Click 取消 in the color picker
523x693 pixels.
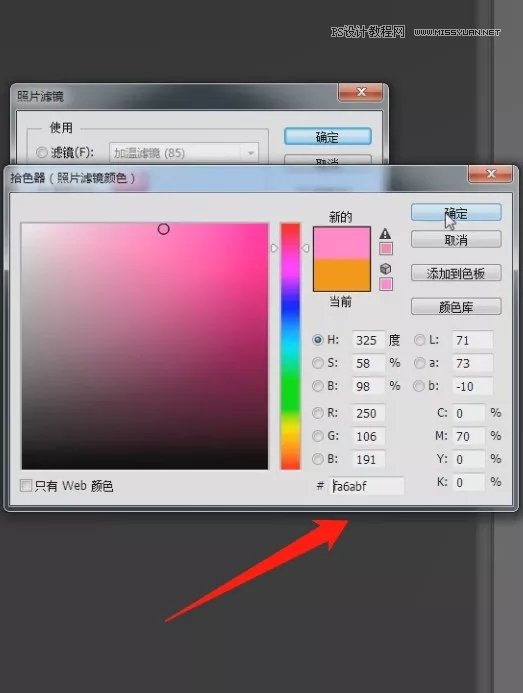pos(456,240)
